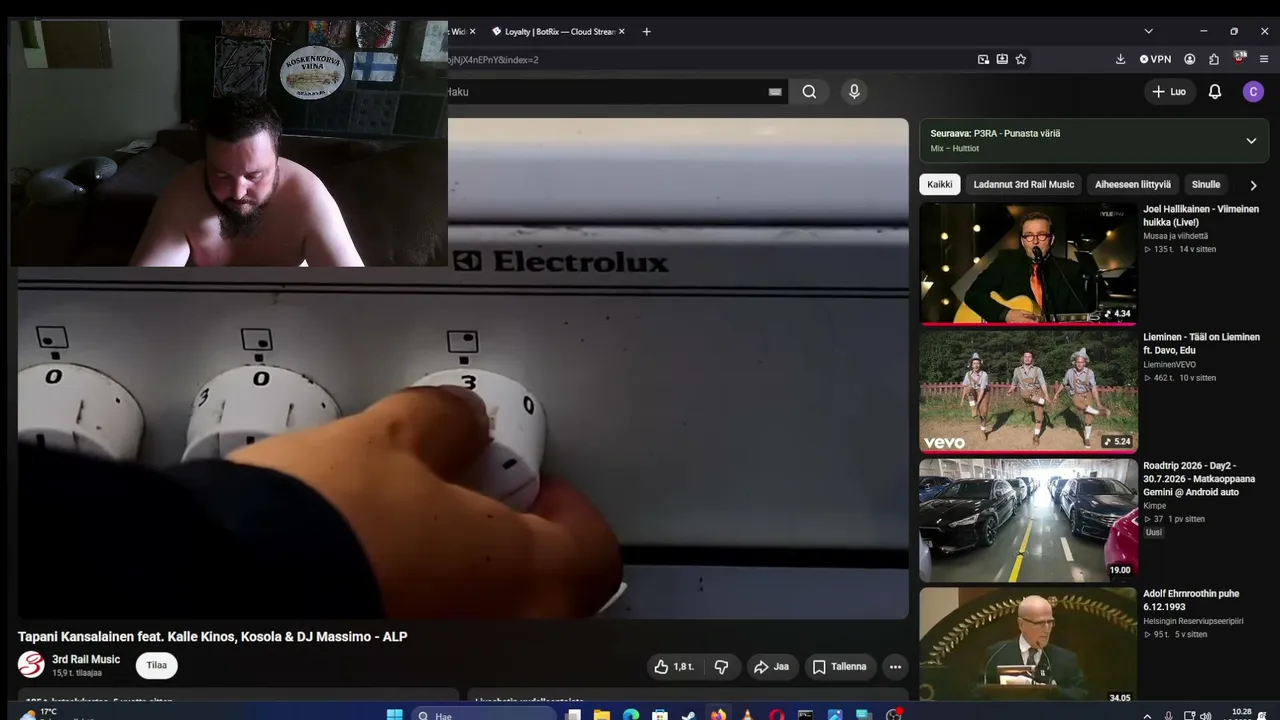The height and width of the screenshot is (720, 1280).
Task: Open a new browser tab
Action: 646,32
